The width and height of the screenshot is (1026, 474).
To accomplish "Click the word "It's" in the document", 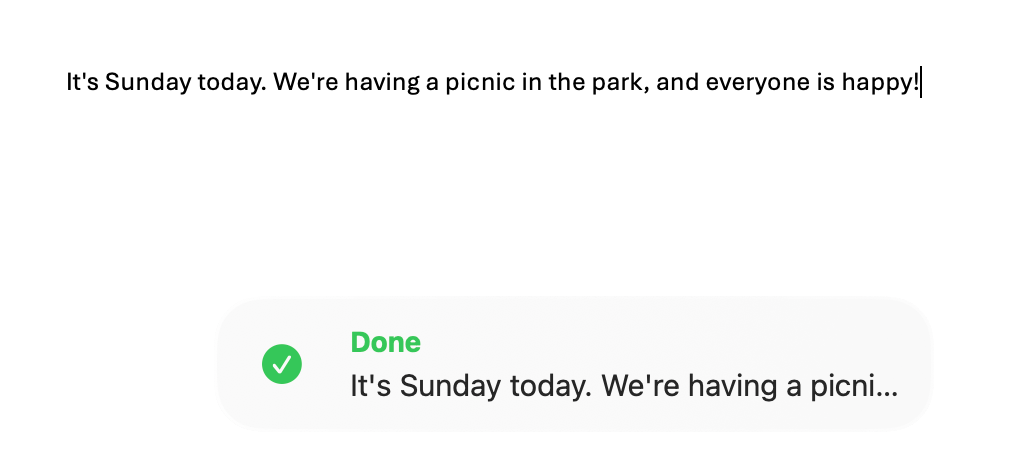I will point(82,82).
